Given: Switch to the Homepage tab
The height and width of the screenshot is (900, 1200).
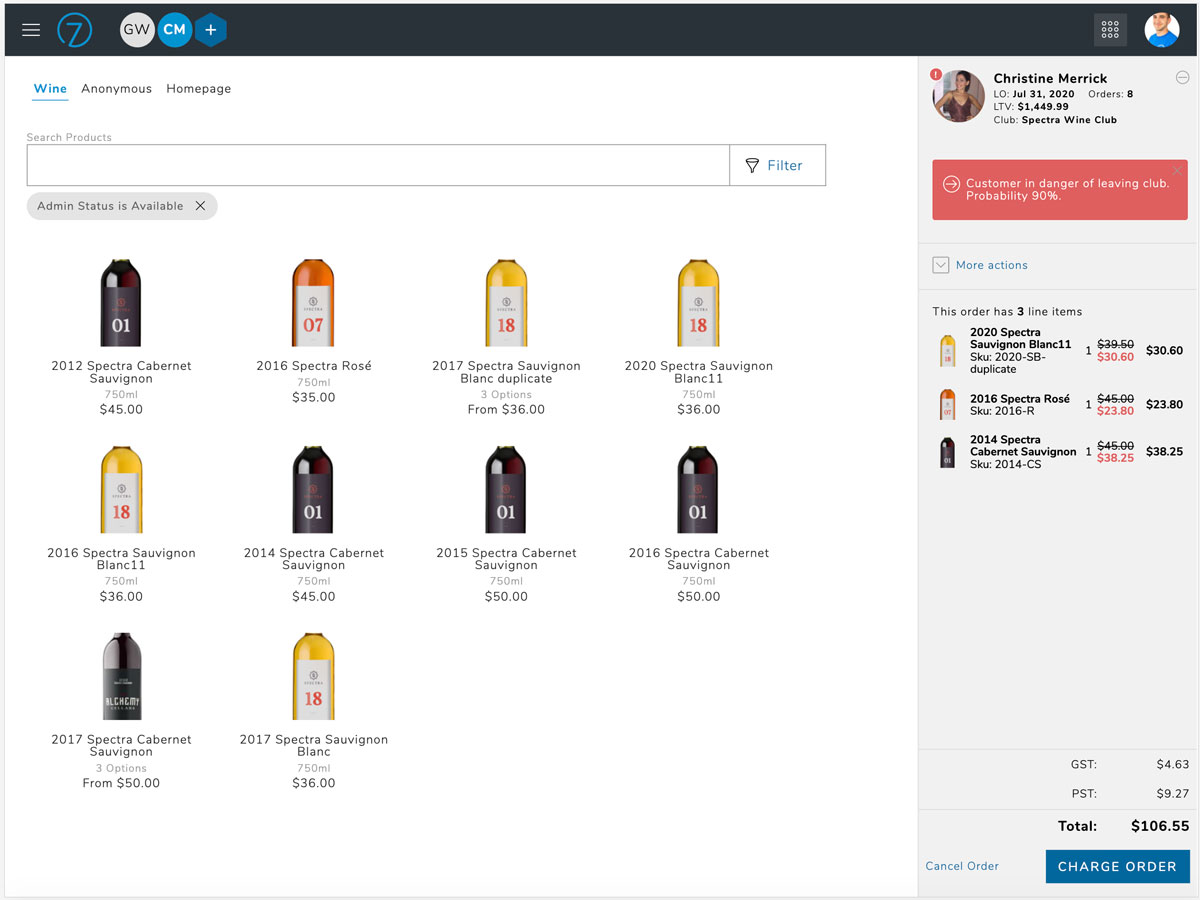Looking at the screenshot, I should tap(198, 89).
